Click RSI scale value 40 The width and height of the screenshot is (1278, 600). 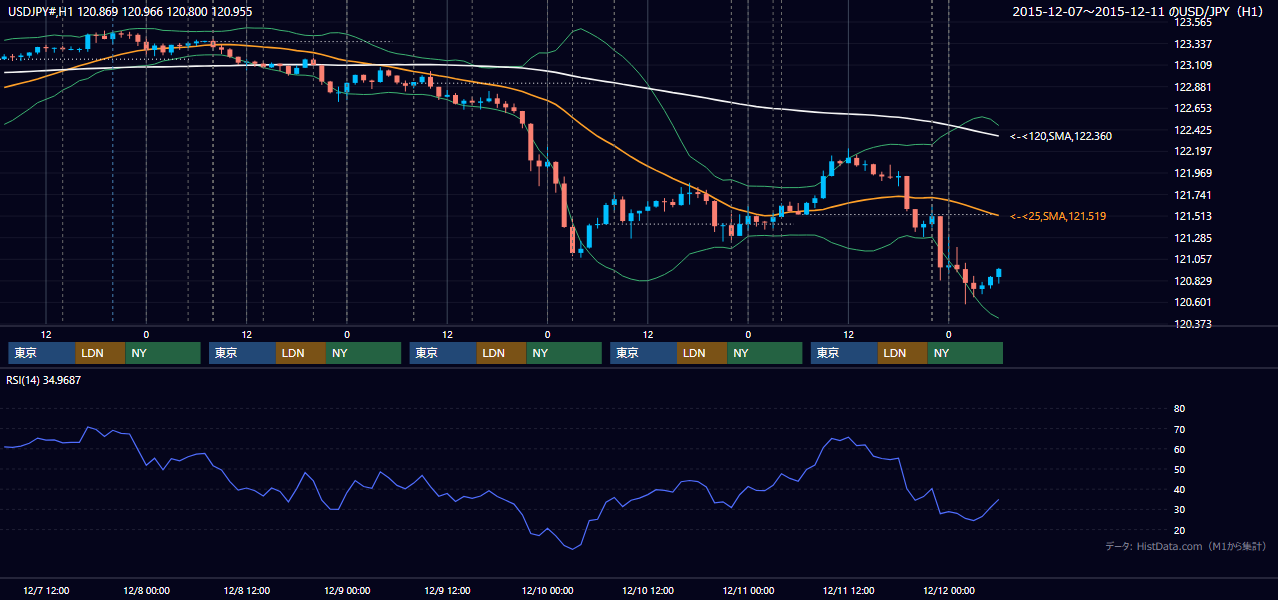1180,490
